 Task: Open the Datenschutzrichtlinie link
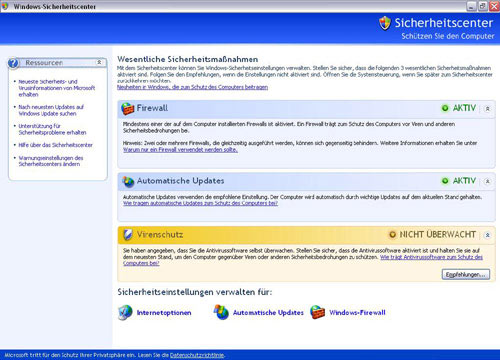coord(197,355)
